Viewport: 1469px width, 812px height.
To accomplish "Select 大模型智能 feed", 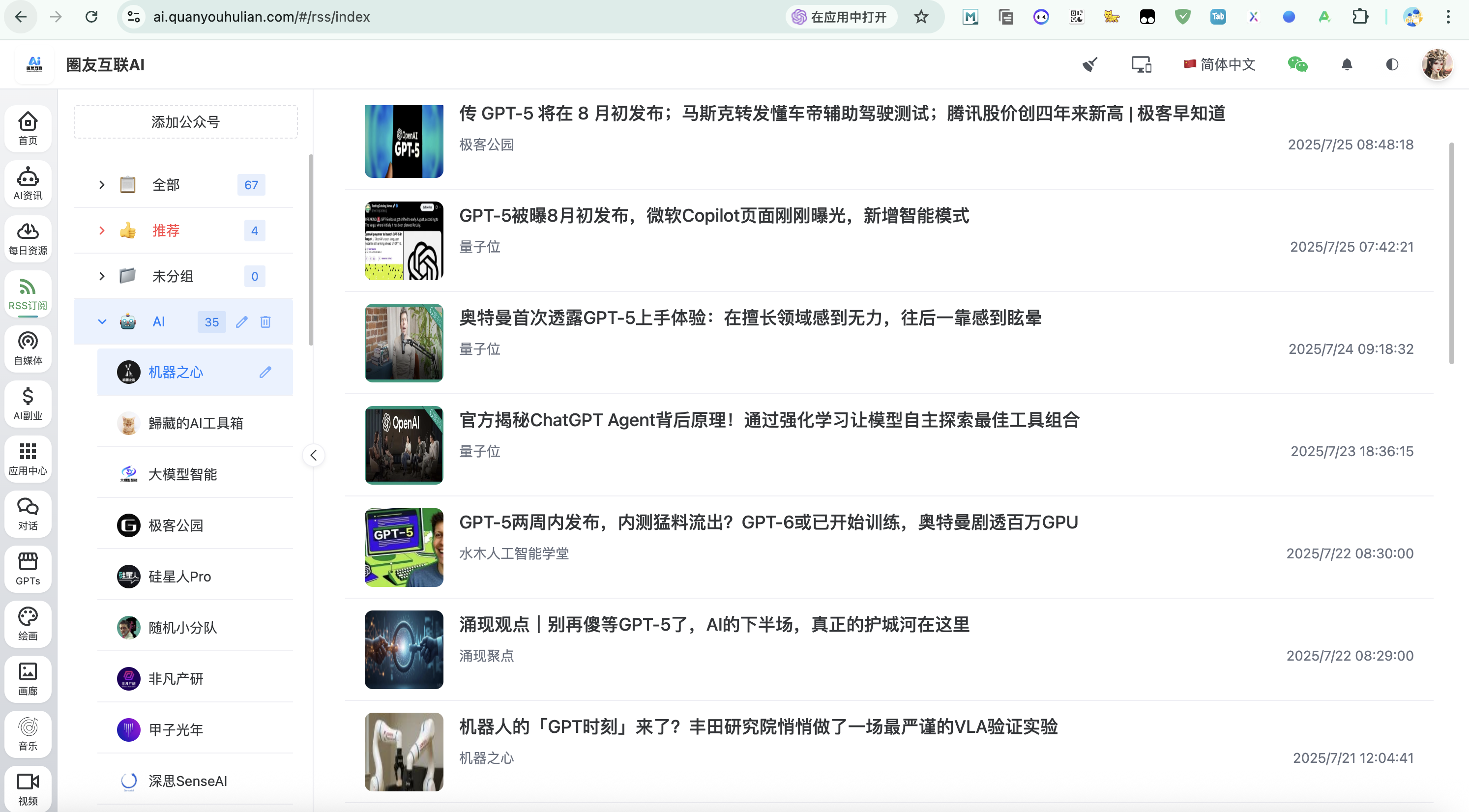I will pos(195,474).
